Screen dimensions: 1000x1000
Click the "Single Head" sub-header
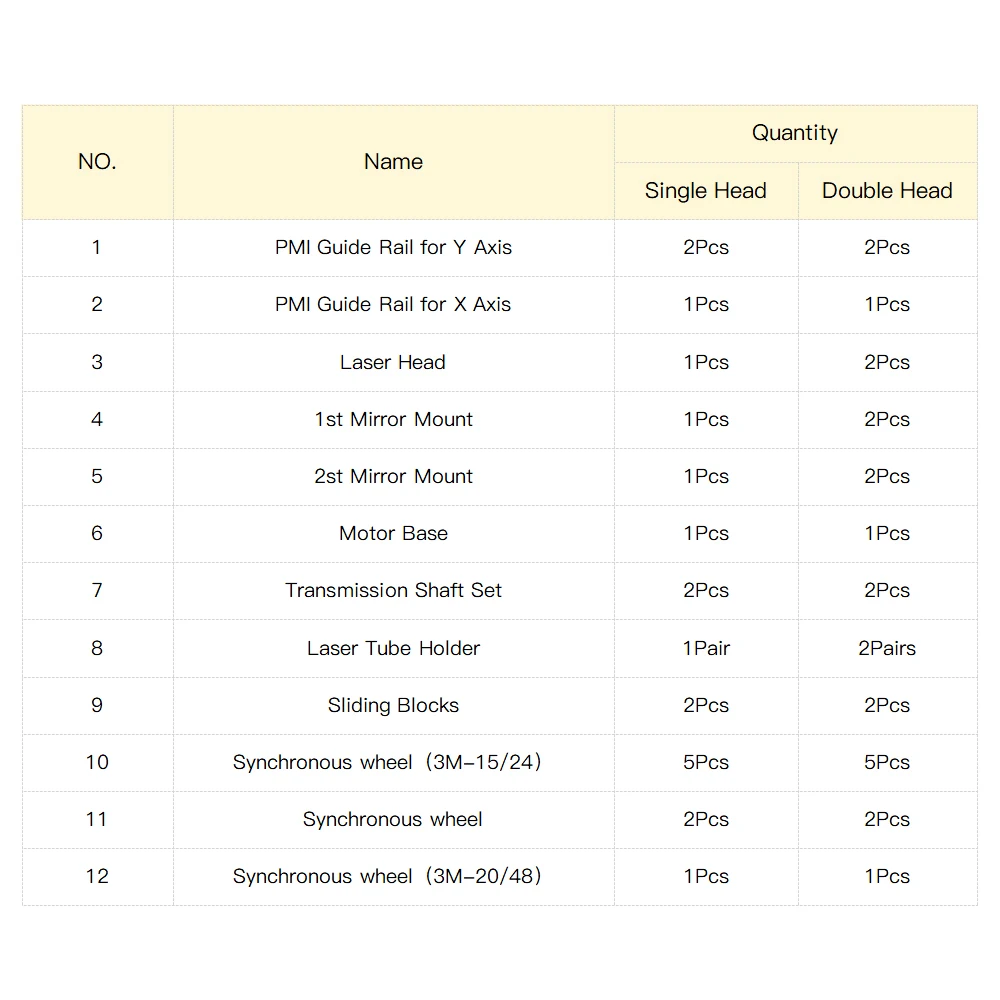click(705, 191)
